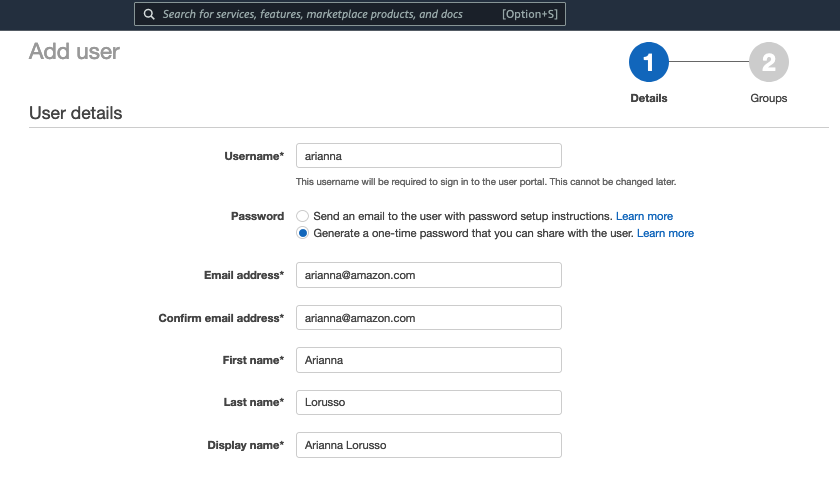840x482 pixels.
Task: Open Learn more link for one-time password
Action: pyautogui.click(x=665, y=233)
